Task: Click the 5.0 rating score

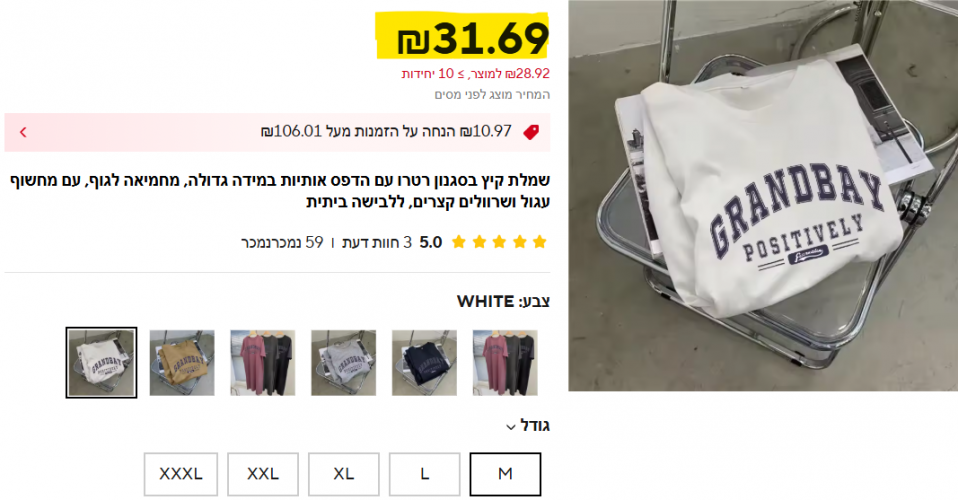Action: (x=431, y=243)
